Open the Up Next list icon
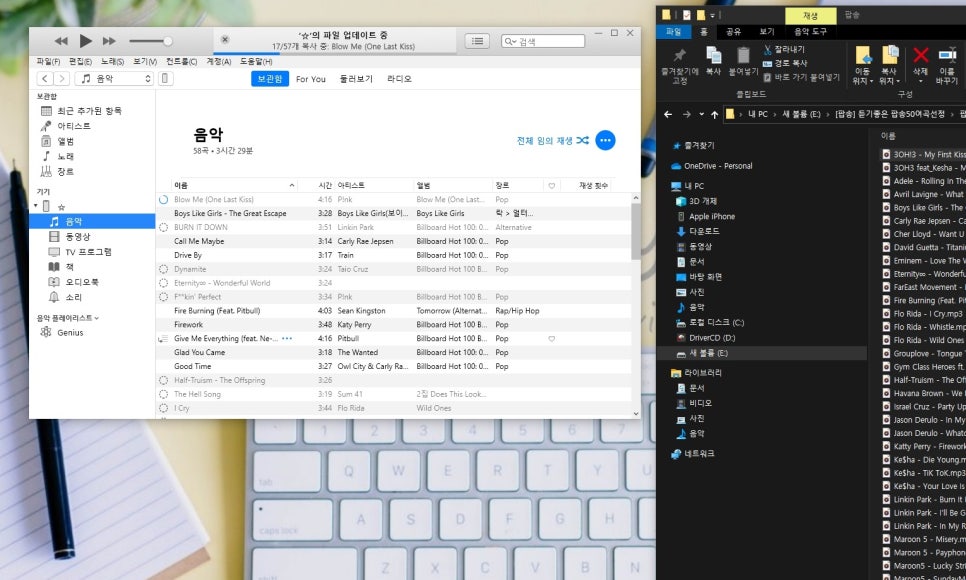 pos(477,41)
